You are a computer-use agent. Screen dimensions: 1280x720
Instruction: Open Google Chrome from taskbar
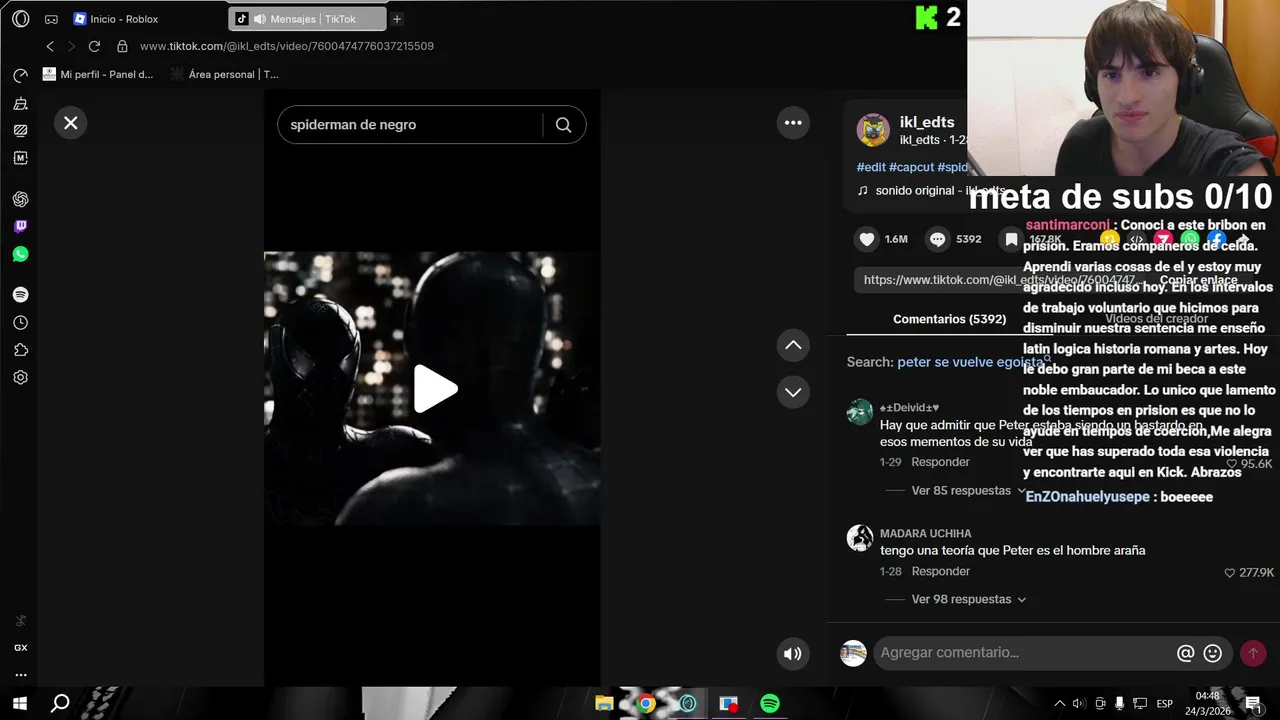tap(646, 703)
